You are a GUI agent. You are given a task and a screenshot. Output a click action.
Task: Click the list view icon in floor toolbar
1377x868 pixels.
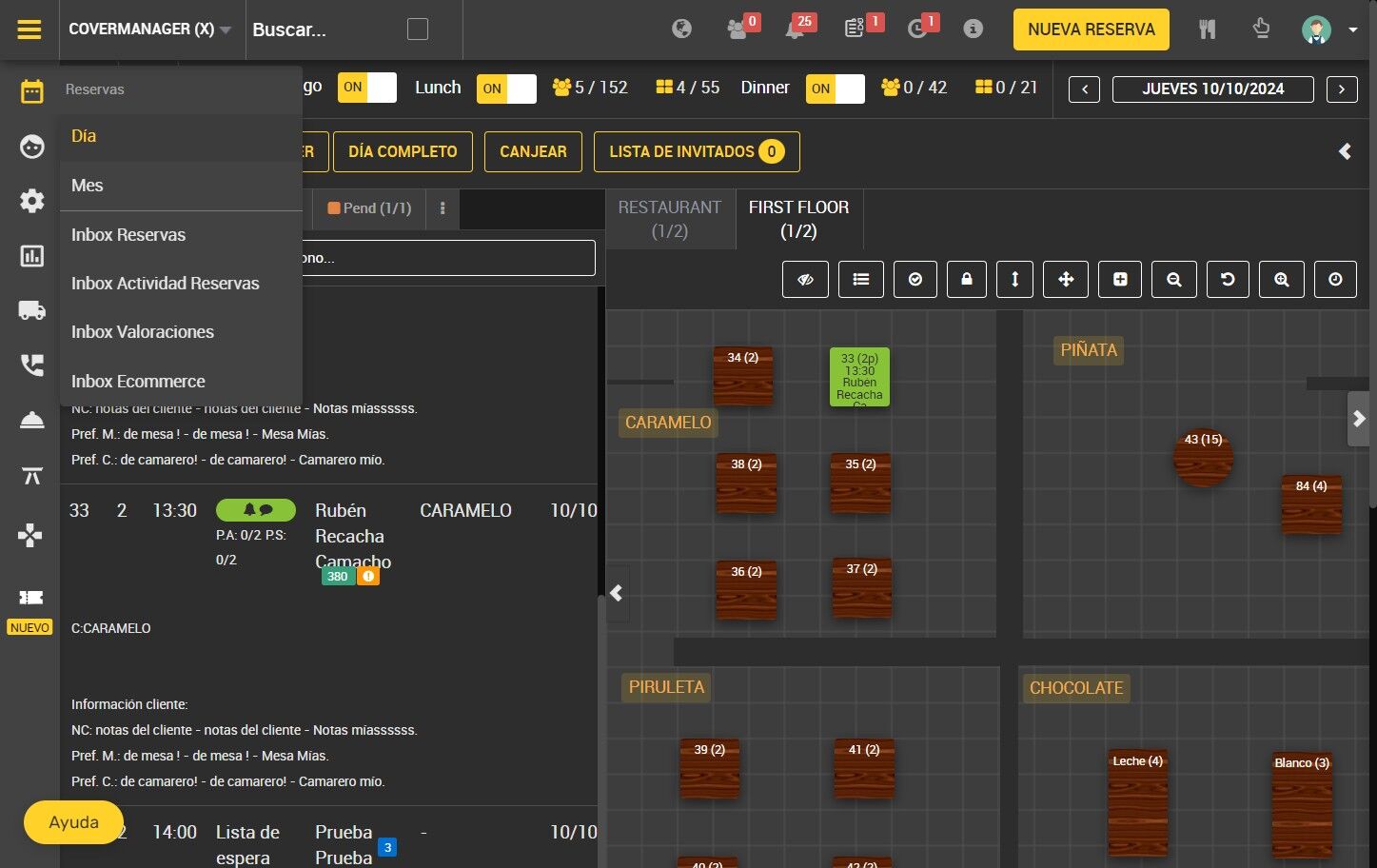pos(860,280)
